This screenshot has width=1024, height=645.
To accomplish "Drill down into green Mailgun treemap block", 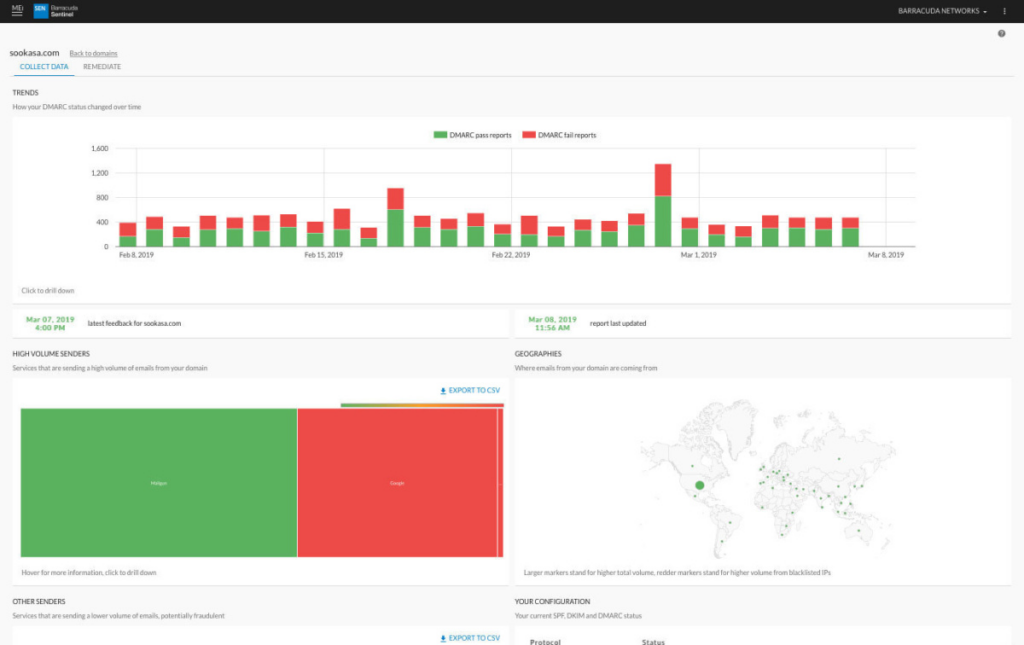I will tap(159, 482).
